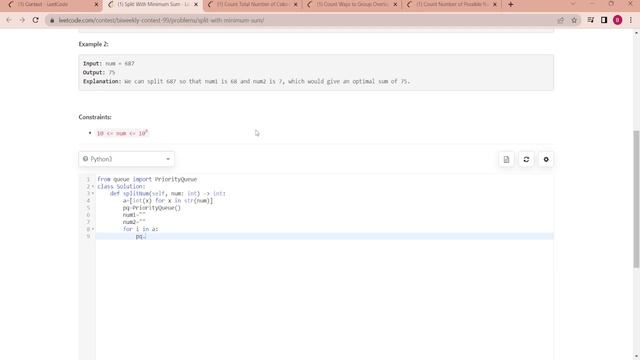This screenshot has height=360, width=640.
Task: Open editor settings gear icon
Action: 546,159
